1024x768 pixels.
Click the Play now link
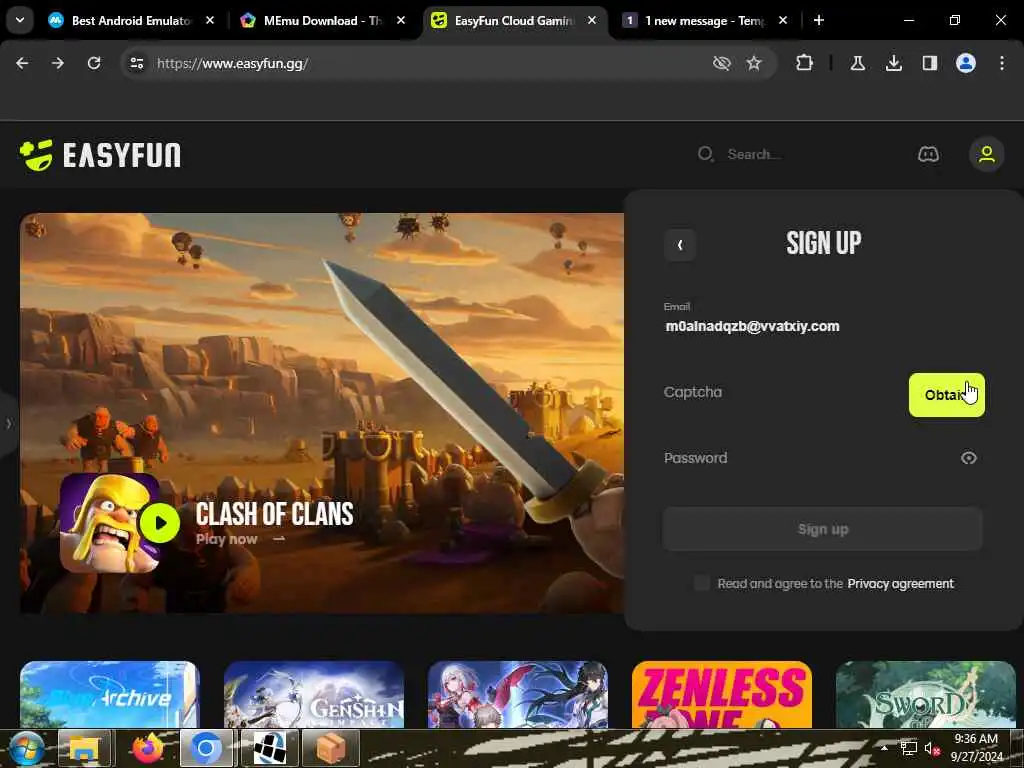click(240, 539)
